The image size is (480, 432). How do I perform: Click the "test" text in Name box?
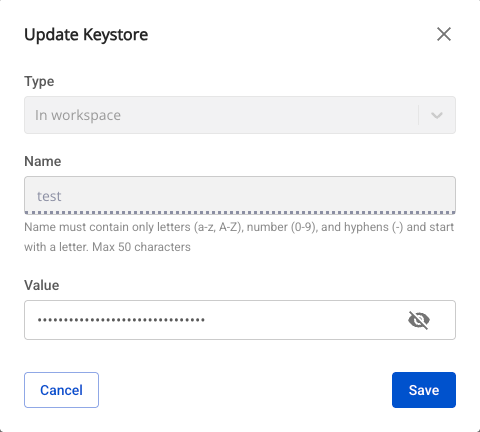coord(49,196)
